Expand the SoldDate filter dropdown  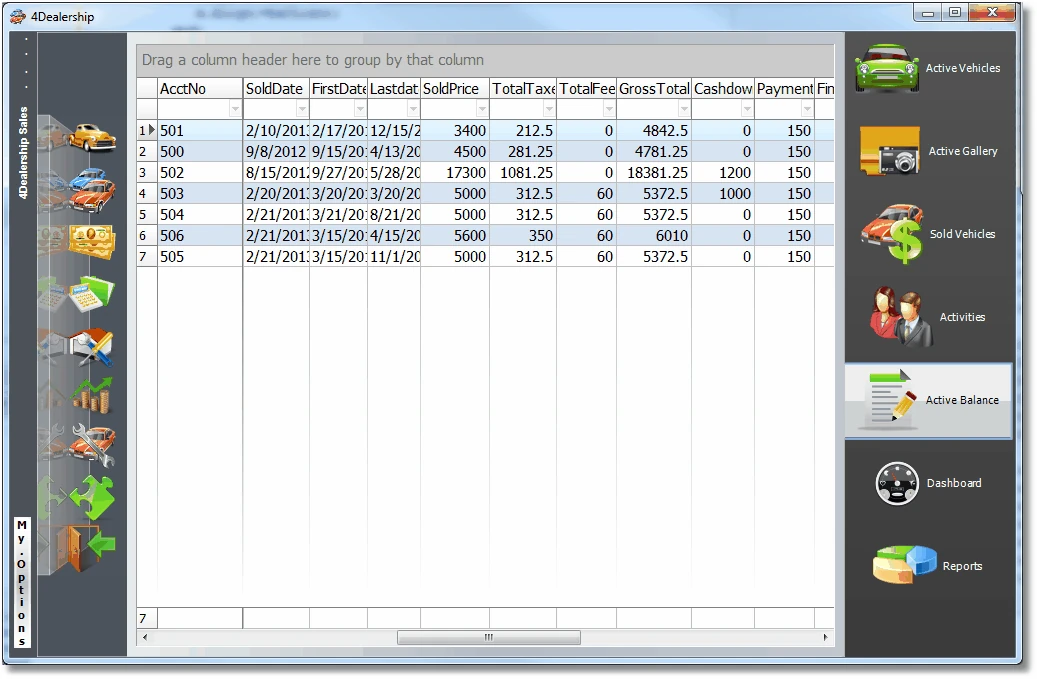(x=301, y=107)
